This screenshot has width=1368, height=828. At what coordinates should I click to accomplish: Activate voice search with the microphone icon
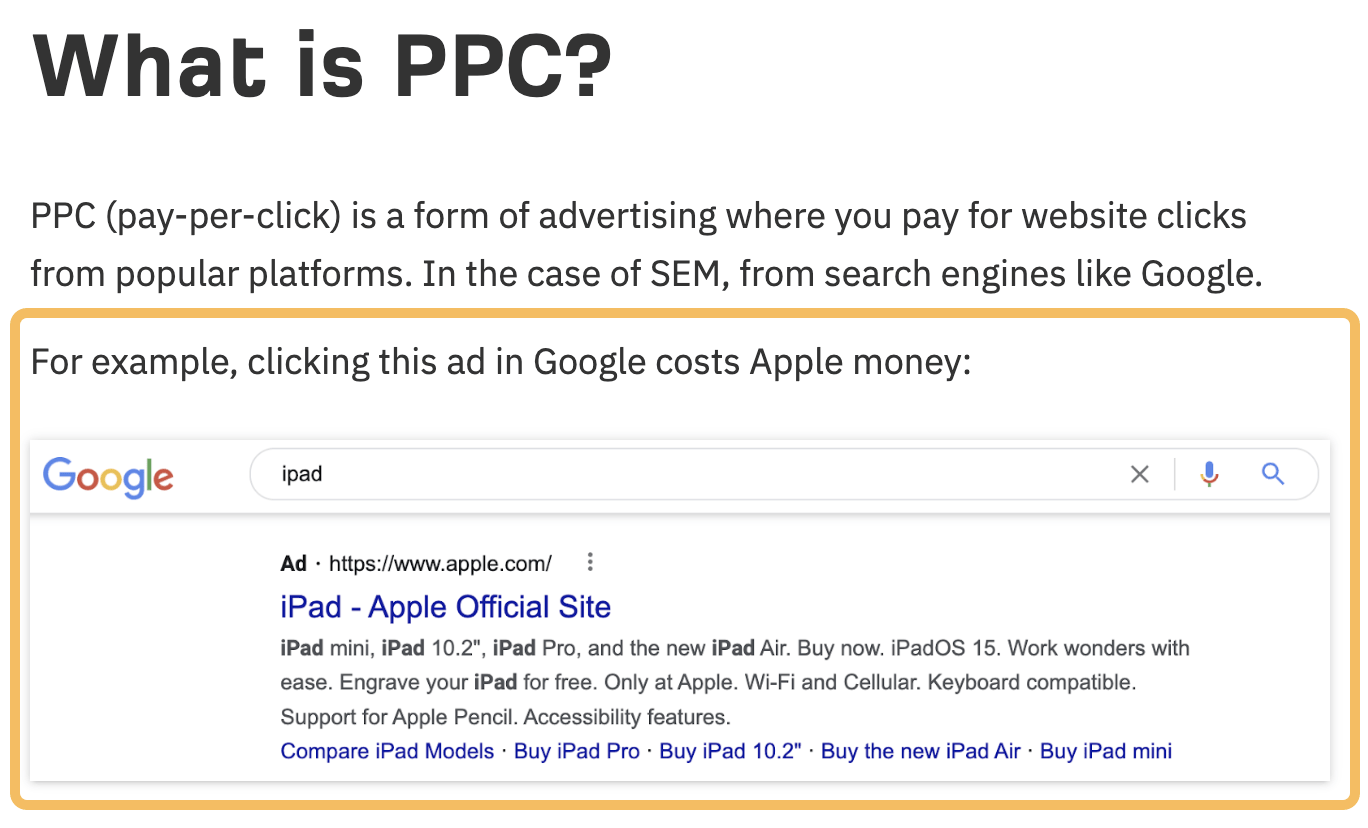pyautogui.click(x=1209, y=474)
